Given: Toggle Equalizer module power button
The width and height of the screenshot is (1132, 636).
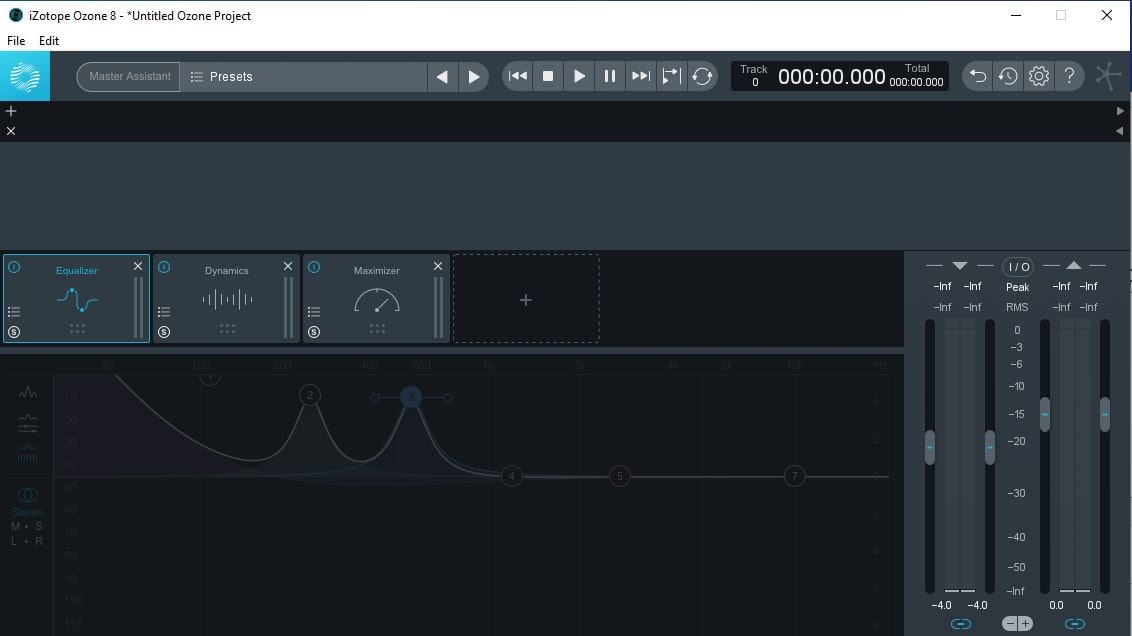Looking at the screenshot, I should (x=14, y=267).
